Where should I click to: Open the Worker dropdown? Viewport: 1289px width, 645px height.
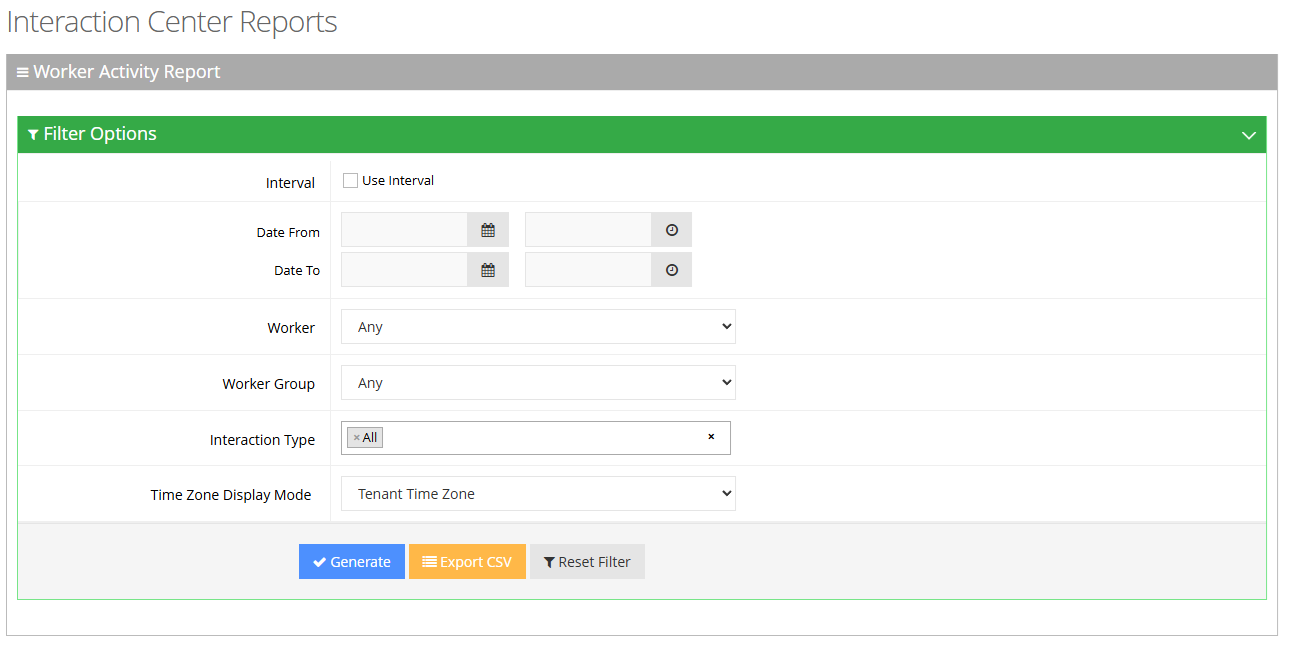click(x=538, y=327)
